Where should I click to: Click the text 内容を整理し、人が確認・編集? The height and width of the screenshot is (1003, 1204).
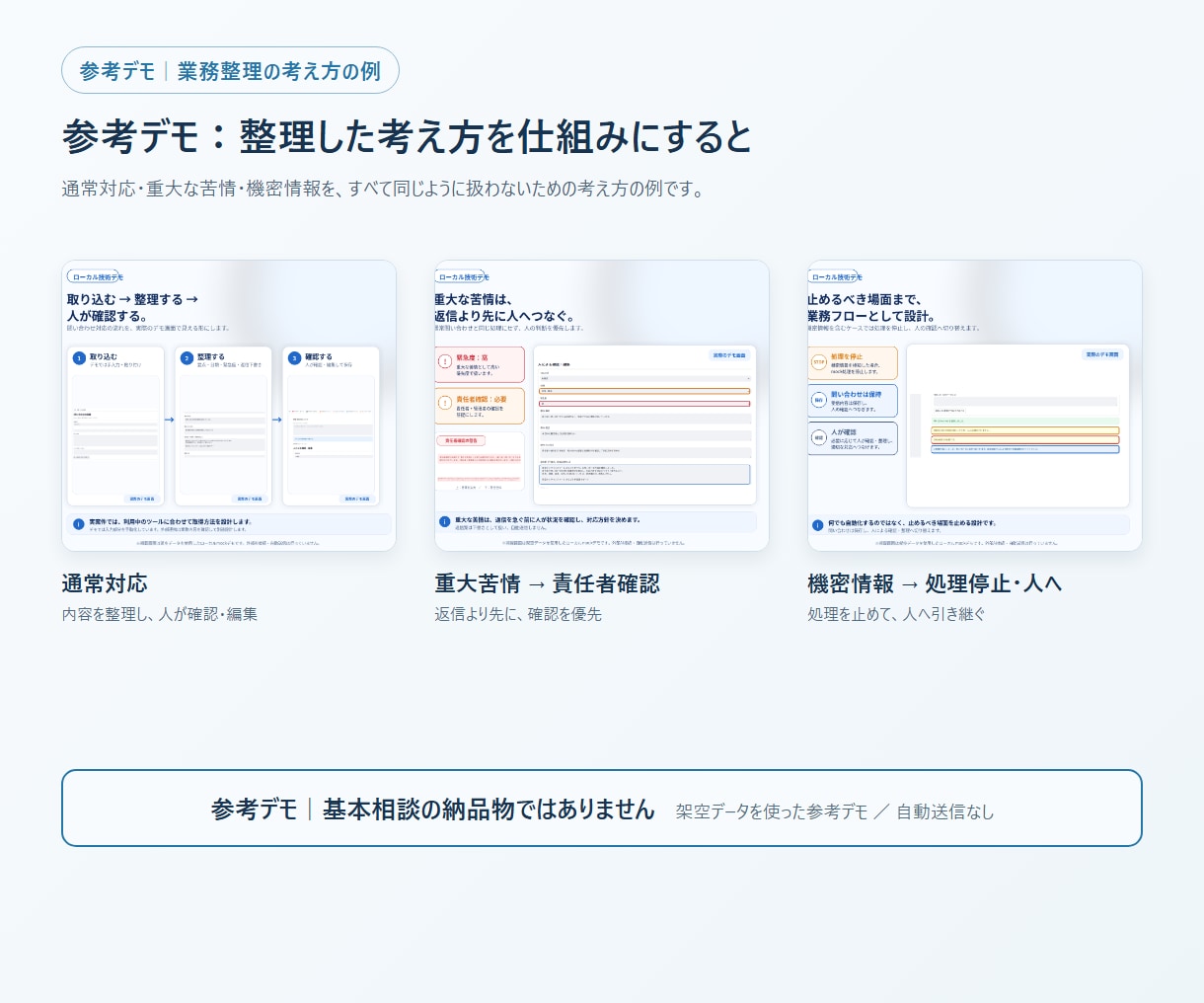click(160, 614)
